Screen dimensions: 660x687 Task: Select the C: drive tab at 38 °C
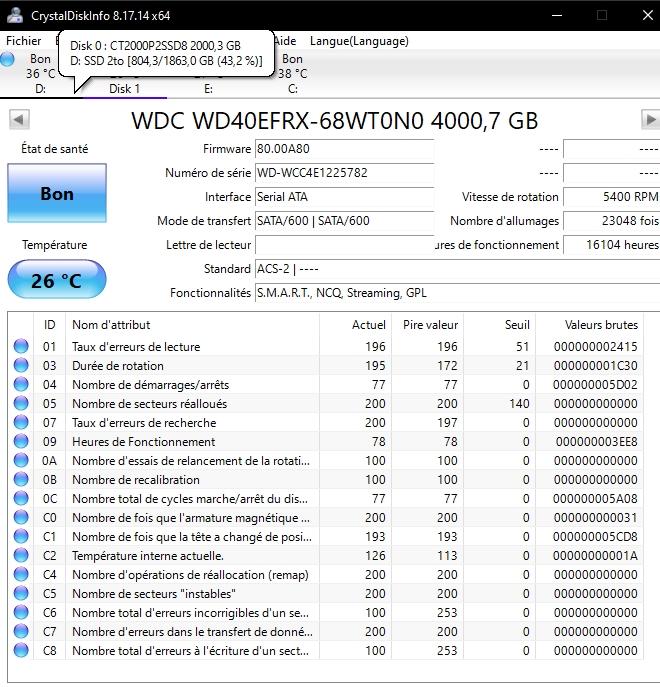pyautogui.click(x=292, y=80)
